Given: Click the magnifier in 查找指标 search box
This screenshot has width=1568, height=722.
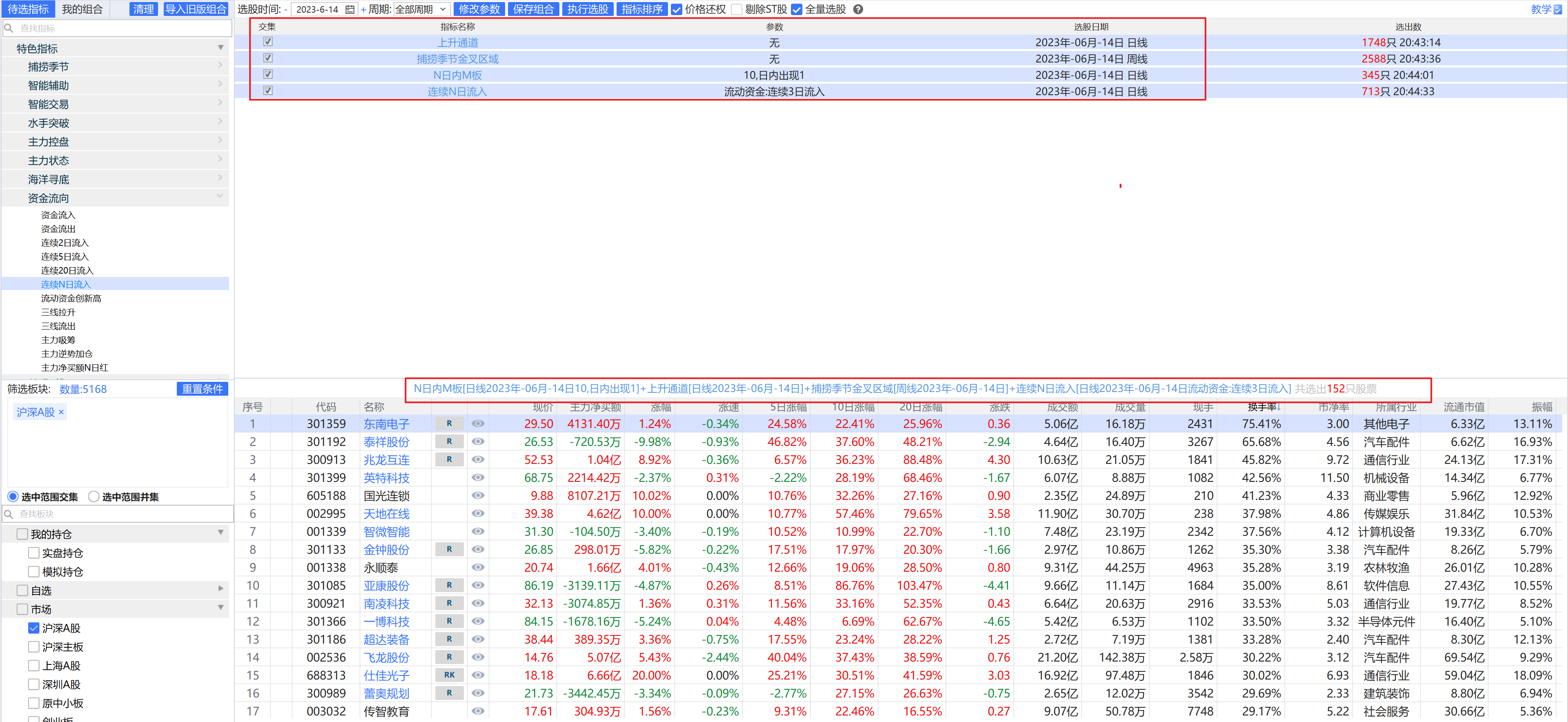Looking at the screenshot, I should point(9,28).
